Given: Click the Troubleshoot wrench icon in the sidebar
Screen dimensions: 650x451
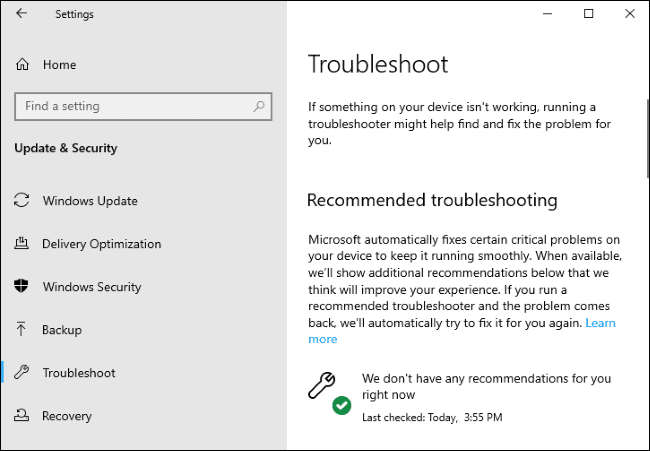Looking at the screenshot, I should 22,373.
